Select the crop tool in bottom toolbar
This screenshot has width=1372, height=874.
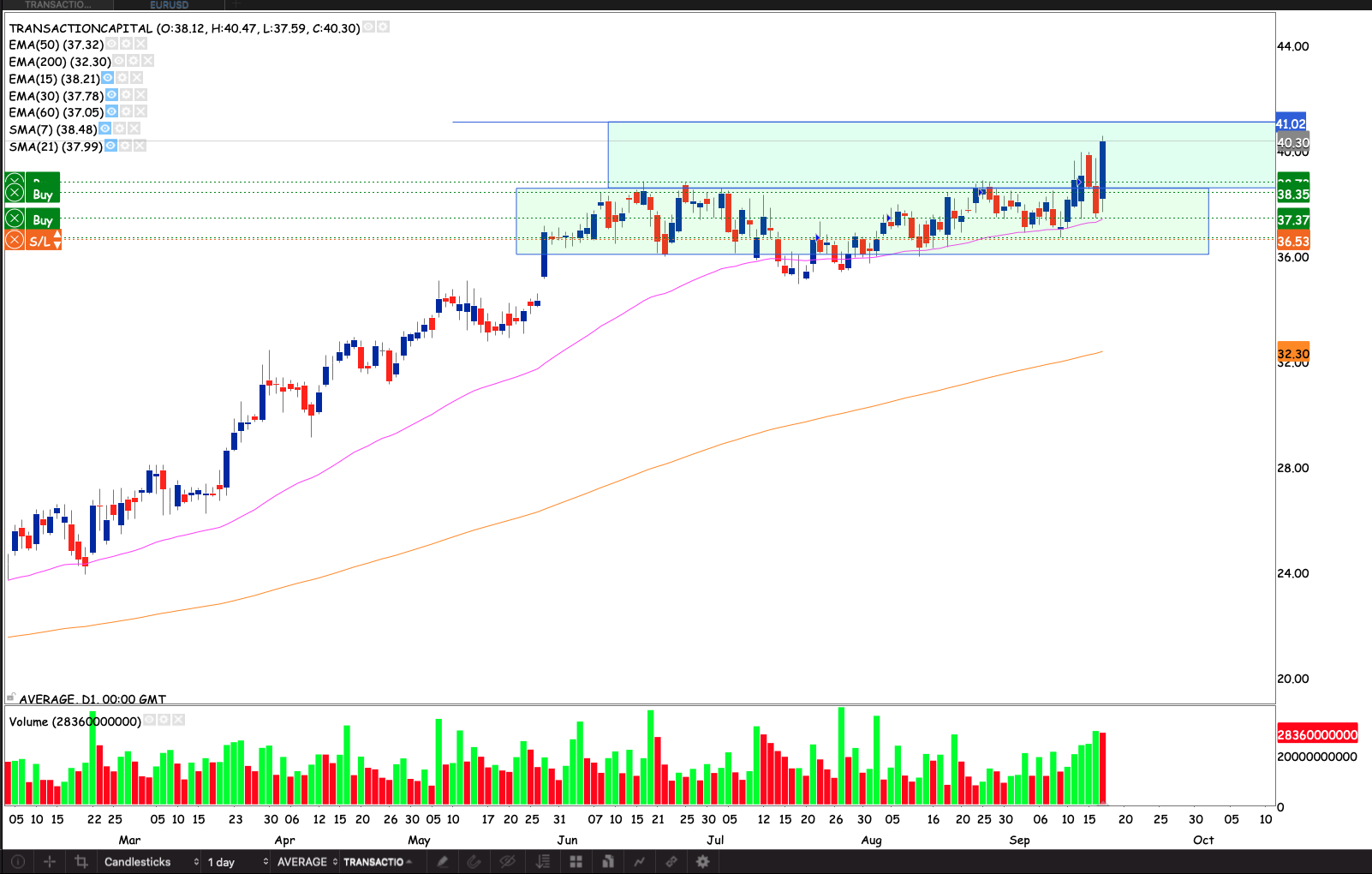(x=81, y=862)
